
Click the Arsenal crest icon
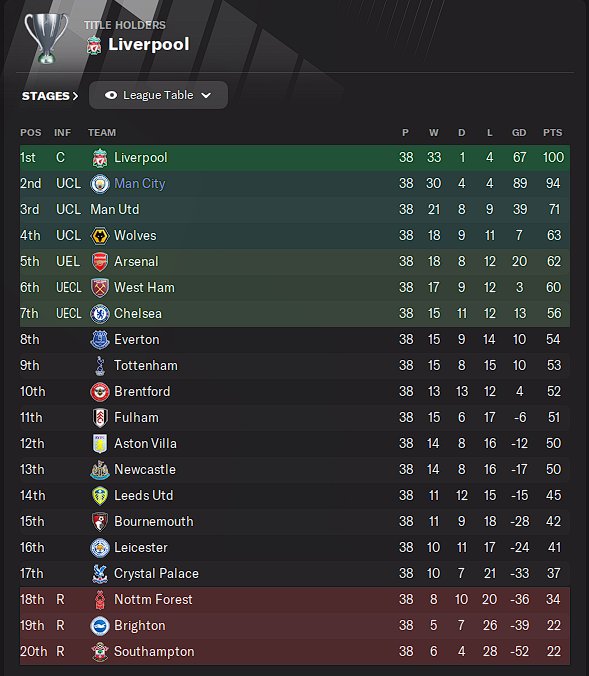pyautogui.click(x=100, y=262)
